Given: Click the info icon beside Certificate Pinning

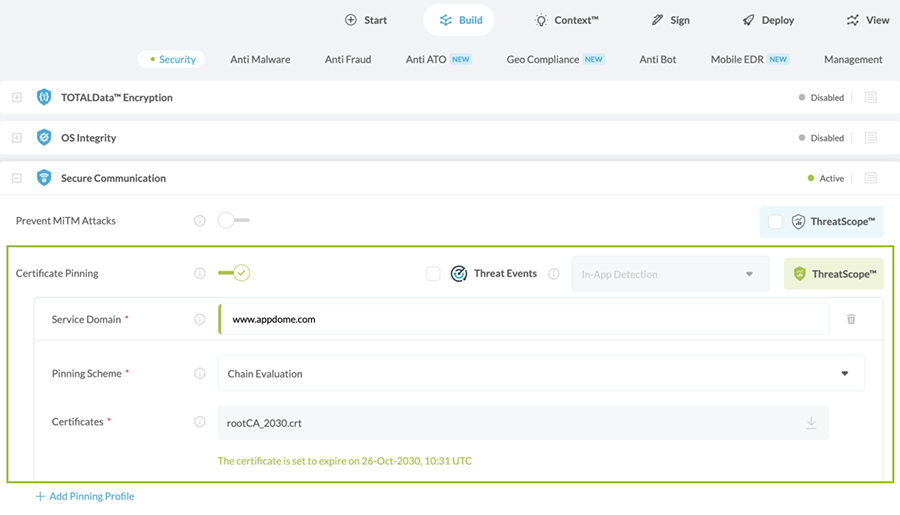Looking at the screenshot, I should [x=199, y=273].
